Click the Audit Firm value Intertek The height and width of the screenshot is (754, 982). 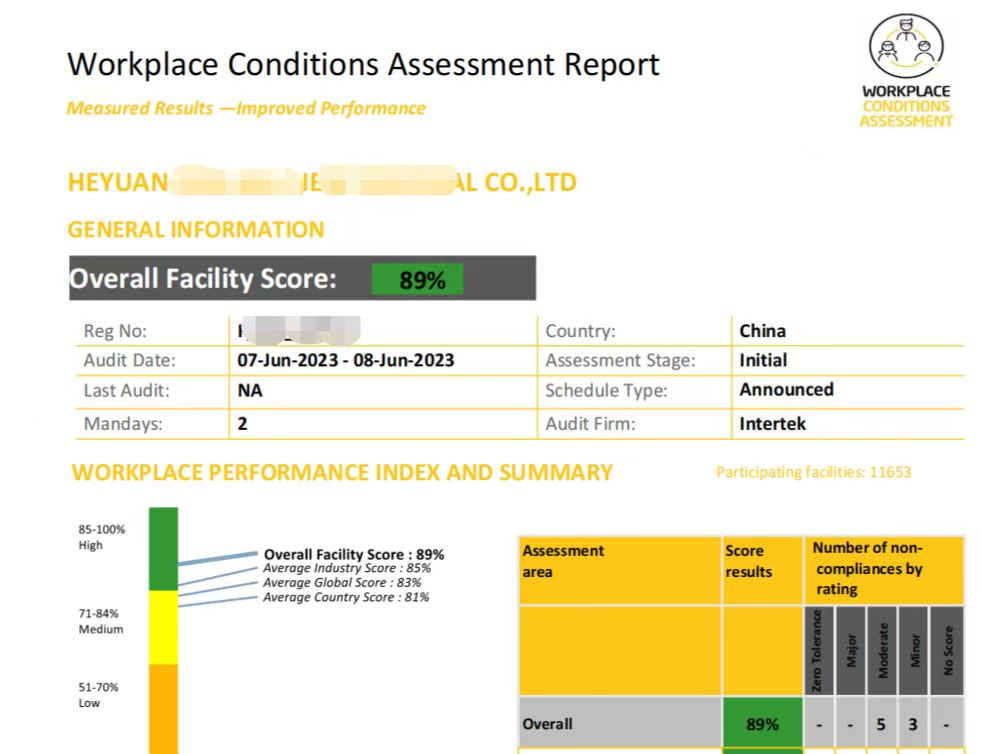772,423
